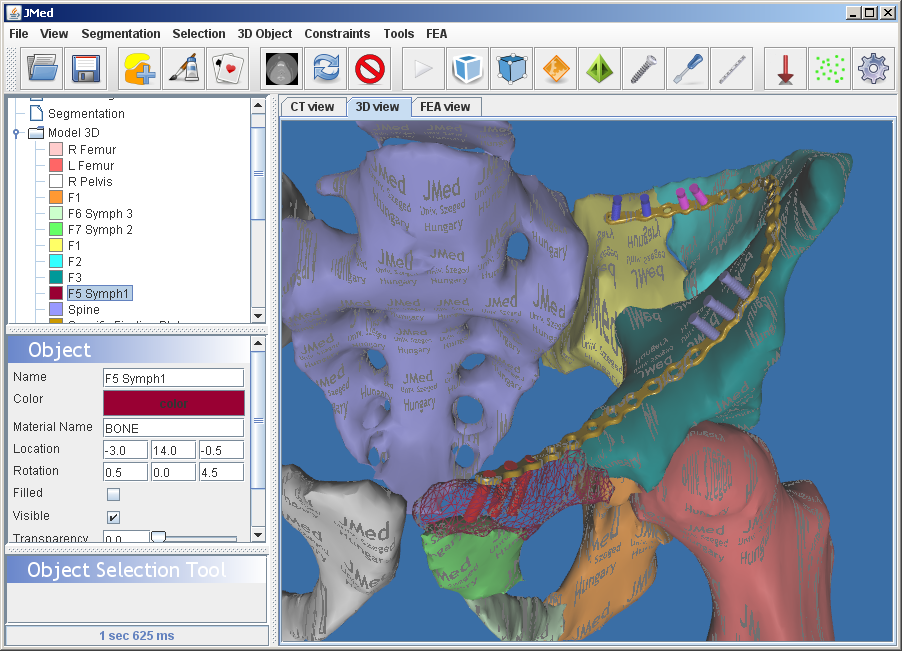
Task: Open settings with the gear icon
Action: coord(873,69)
